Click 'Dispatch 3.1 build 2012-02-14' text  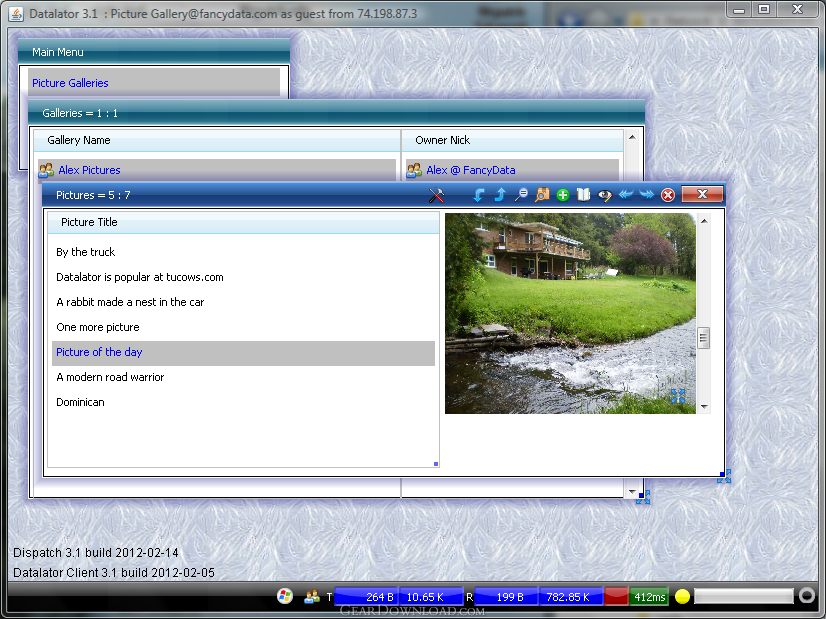tap(95, 553)
